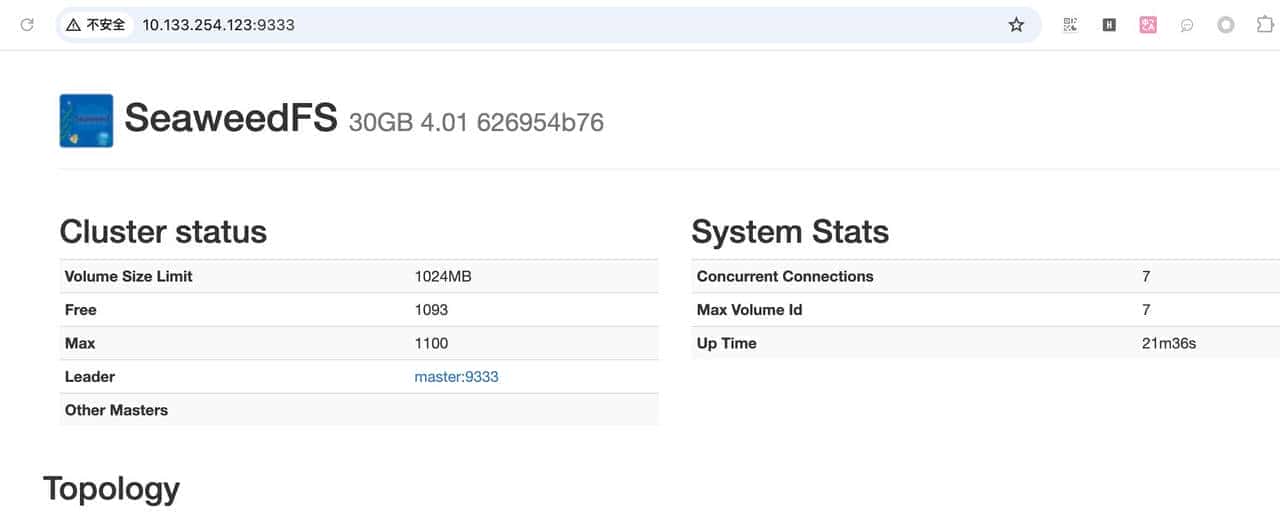Viewport: 1280px width, 523px height.
Task: Click the Cluster status heading
Action: pyautogui.click(x=163, y=232)
